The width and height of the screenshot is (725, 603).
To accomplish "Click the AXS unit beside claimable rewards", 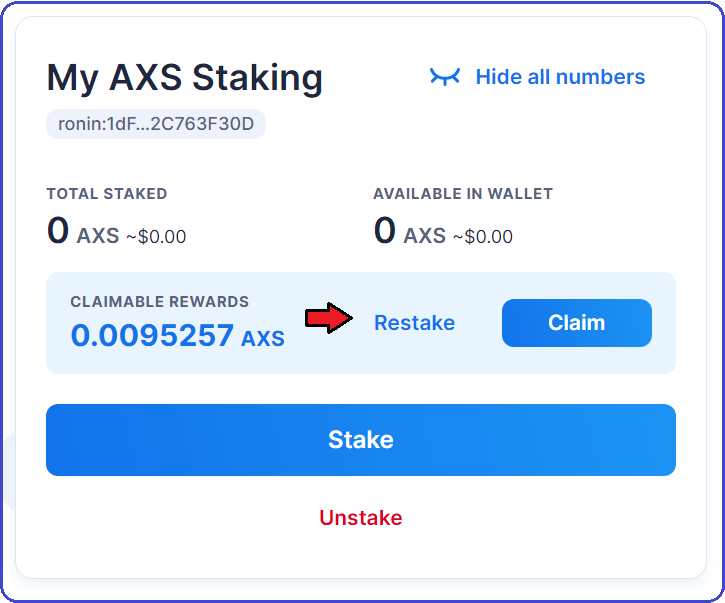I will 263,338.
